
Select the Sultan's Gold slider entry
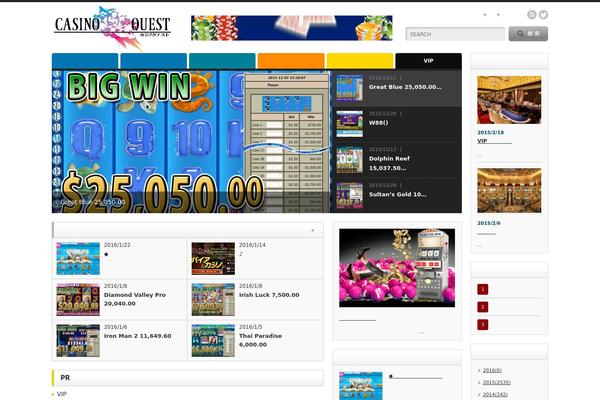(397, 196)
